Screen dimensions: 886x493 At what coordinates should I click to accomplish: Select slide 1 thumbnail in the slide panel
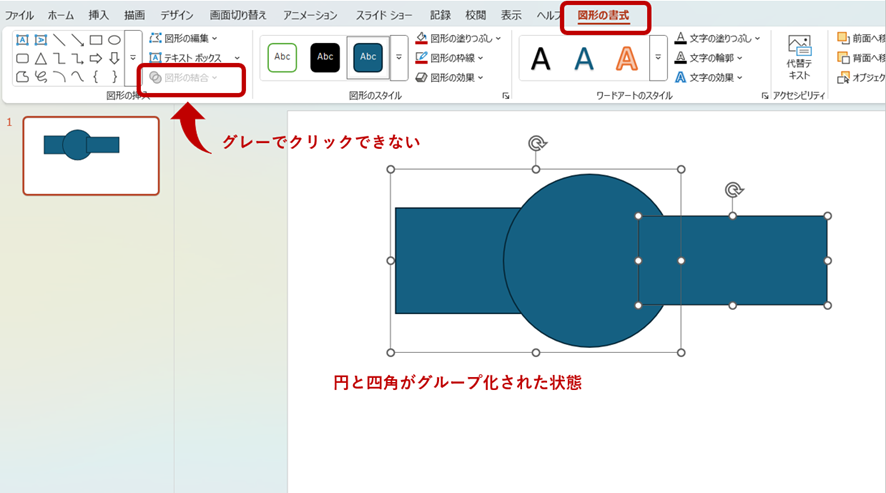91,155
